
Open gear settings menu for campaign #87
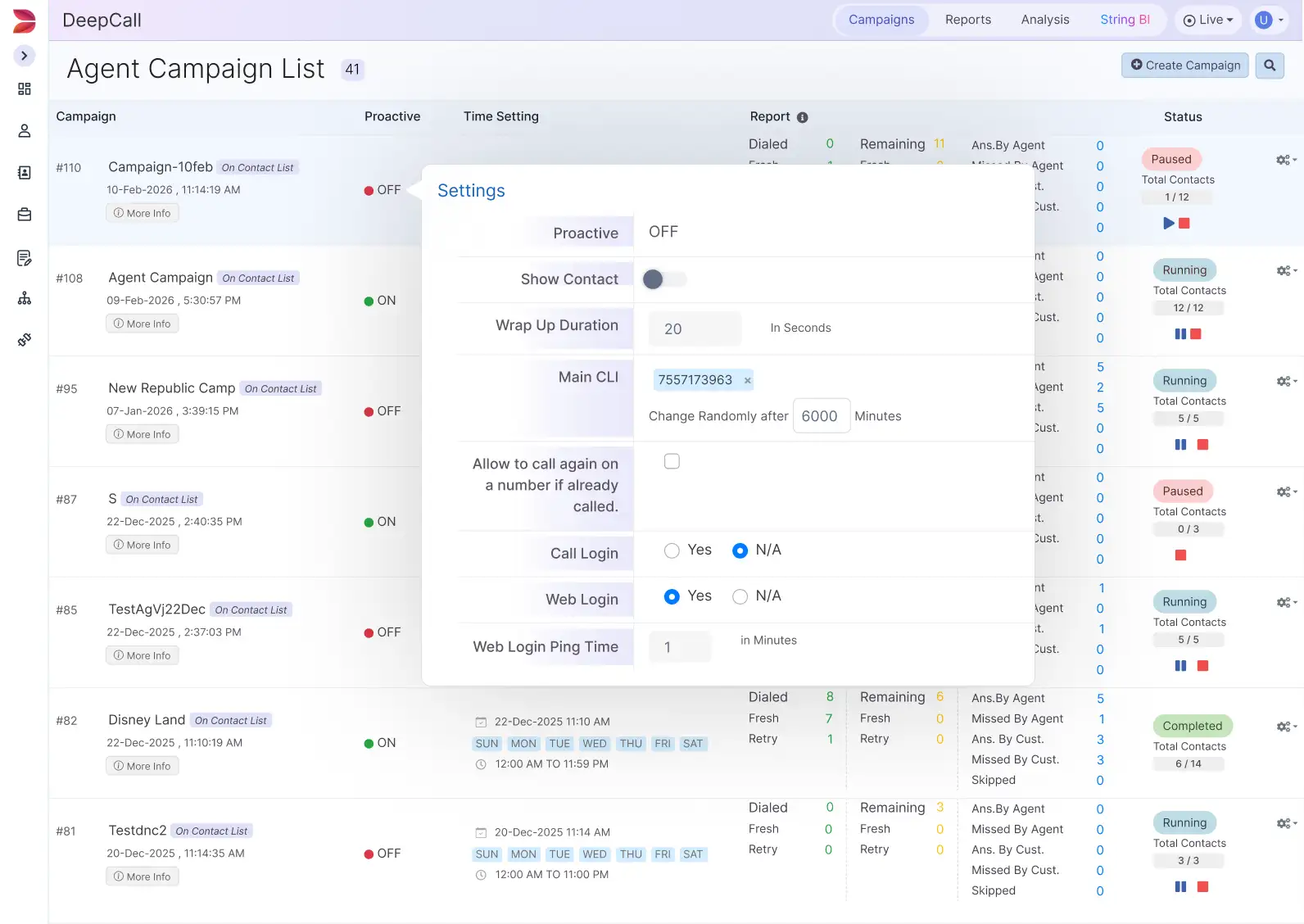tap(1286, 491)
